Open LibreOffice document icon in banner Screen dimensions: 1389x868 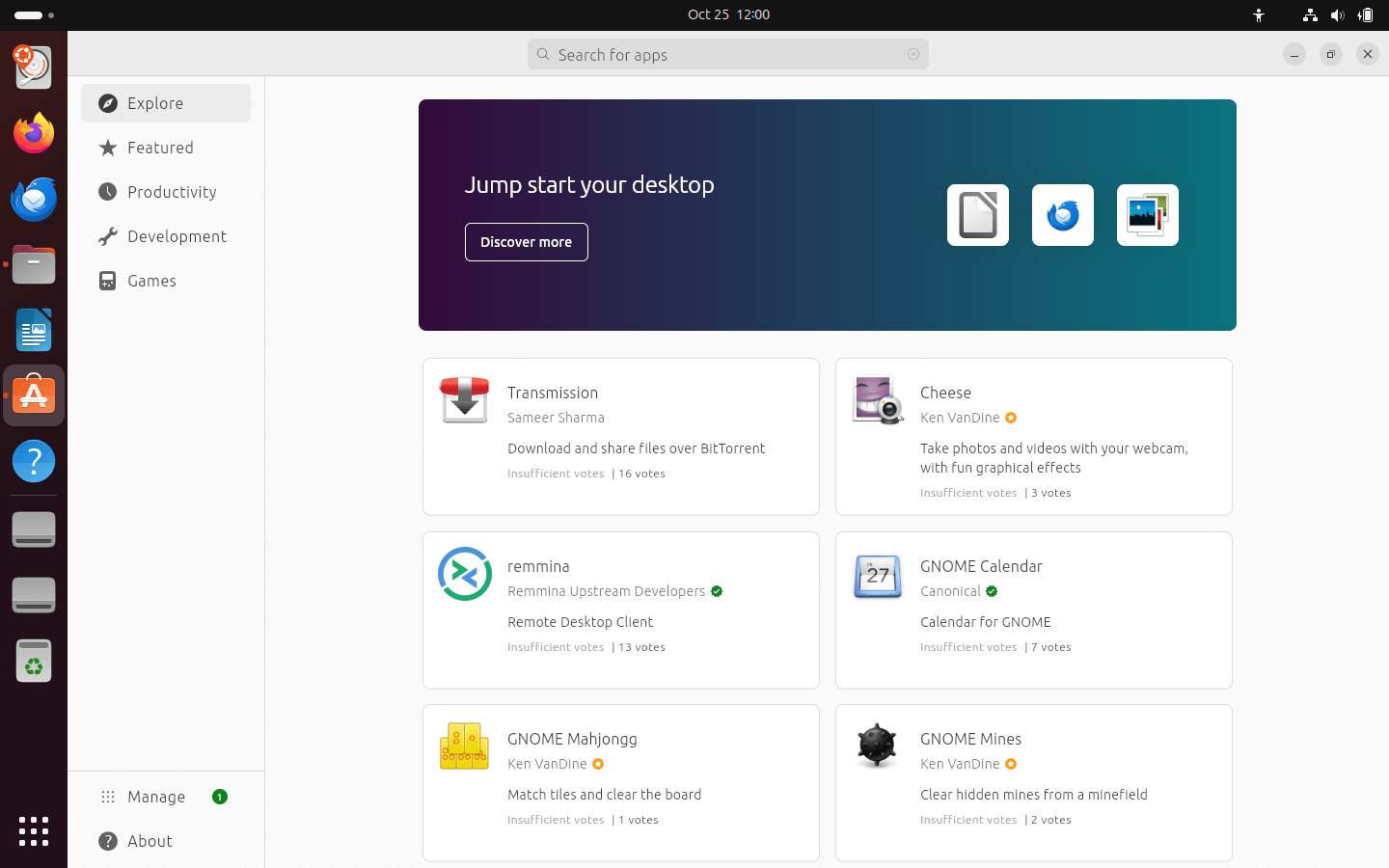tap(978, 215)
